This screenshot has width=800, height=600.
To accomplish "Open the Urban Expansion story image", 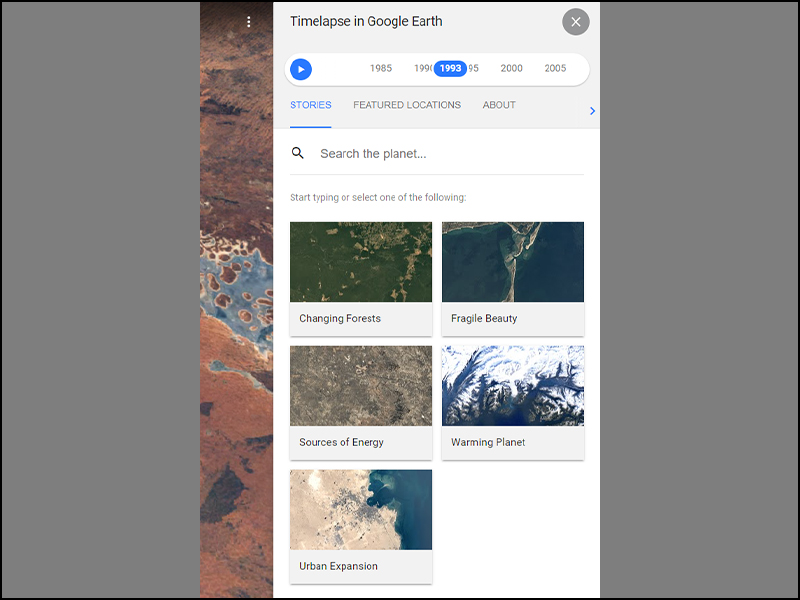I will coord(361,510).
